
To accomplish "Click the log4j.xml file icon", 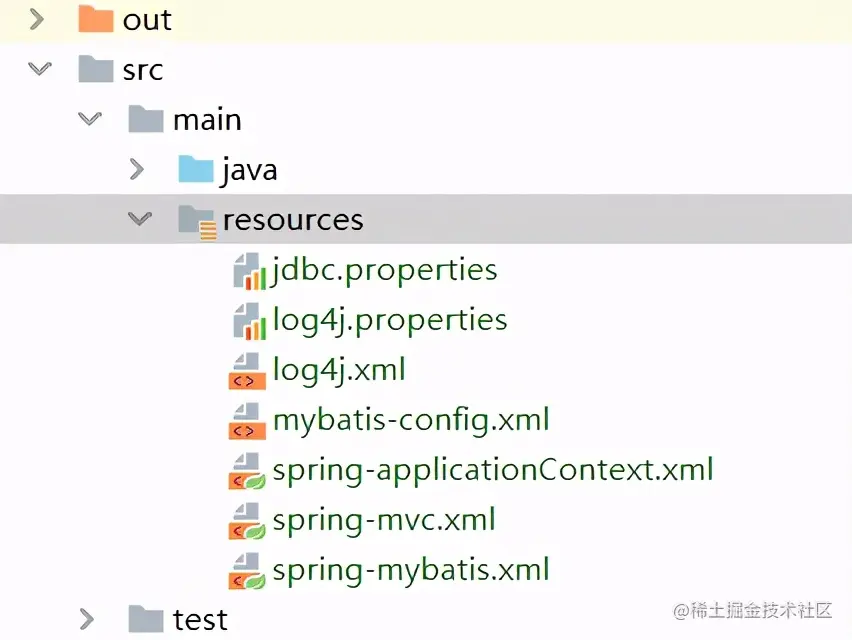I will click(x=247, y=371).
